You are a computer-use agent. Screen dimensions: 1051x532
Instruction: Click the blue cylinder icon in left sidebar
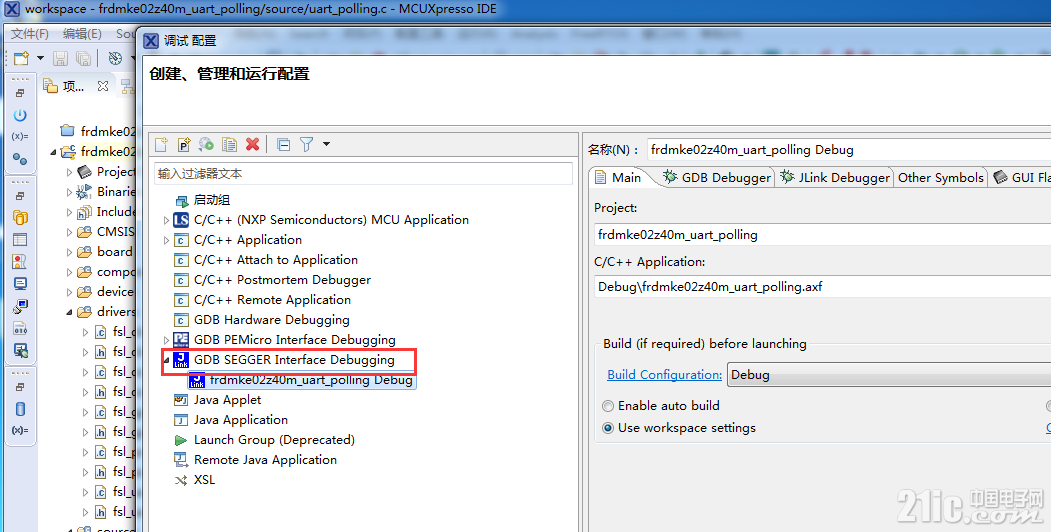20,409
